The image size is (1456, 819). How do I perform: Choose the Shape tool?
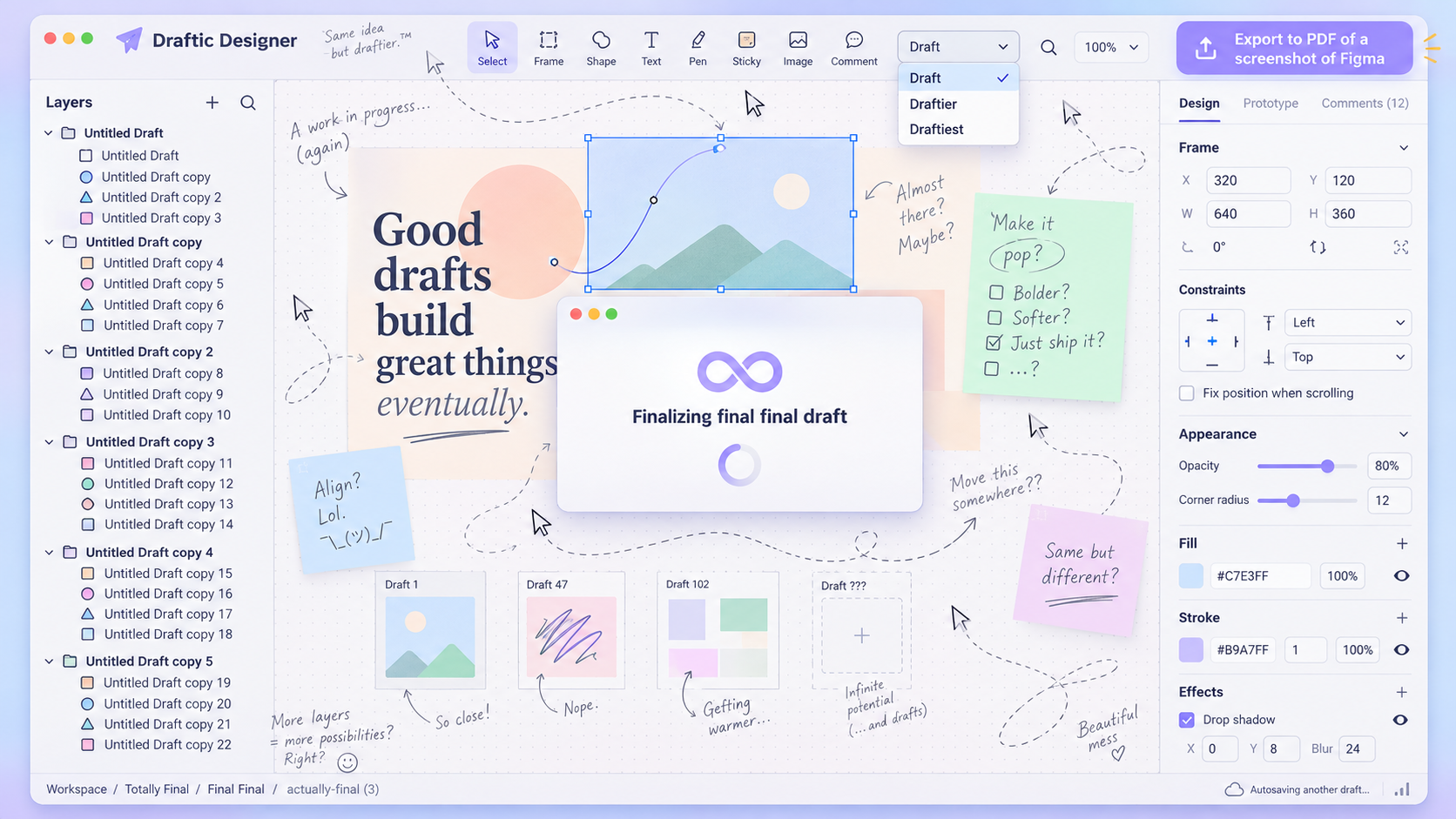coord(601,48)
